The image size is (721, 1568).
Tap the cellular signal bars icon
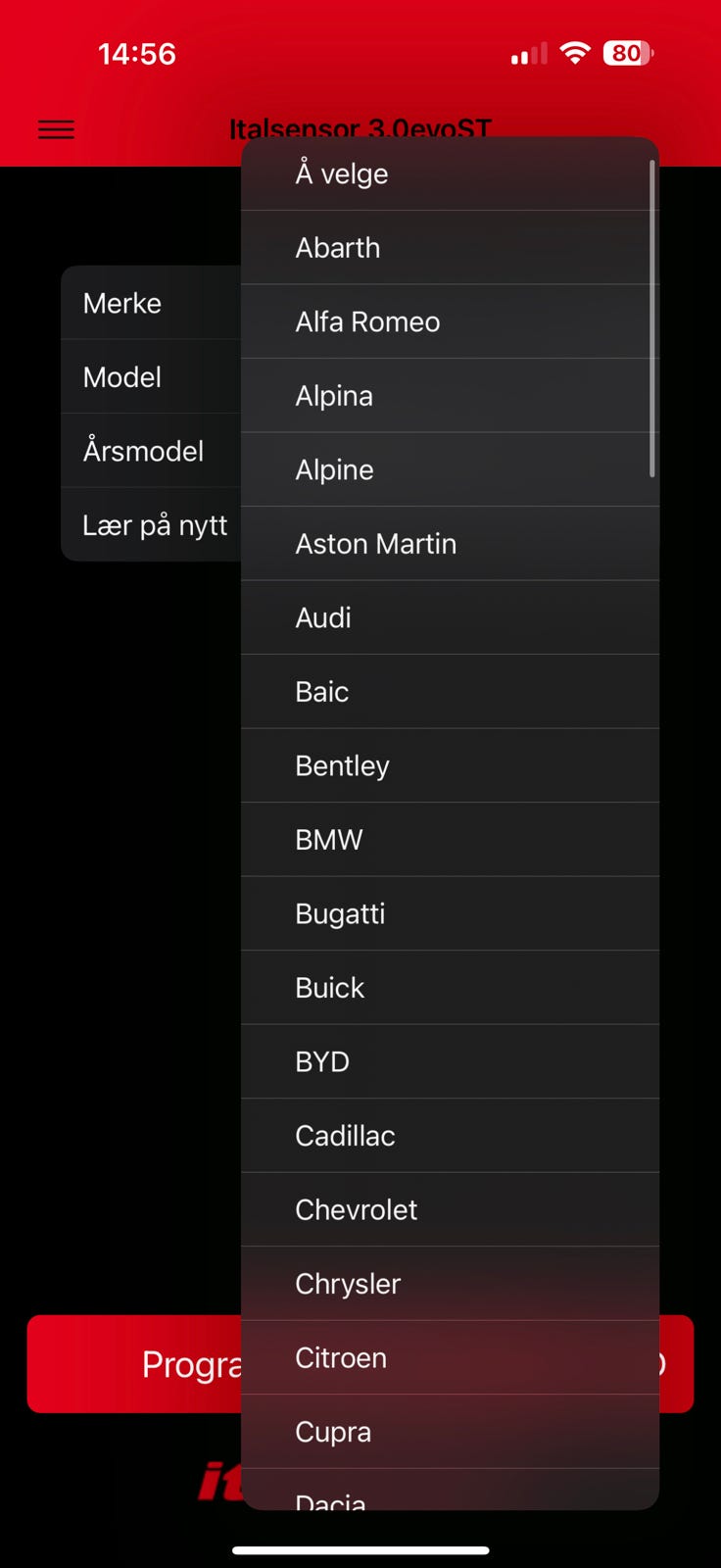[x=529, y=55]
